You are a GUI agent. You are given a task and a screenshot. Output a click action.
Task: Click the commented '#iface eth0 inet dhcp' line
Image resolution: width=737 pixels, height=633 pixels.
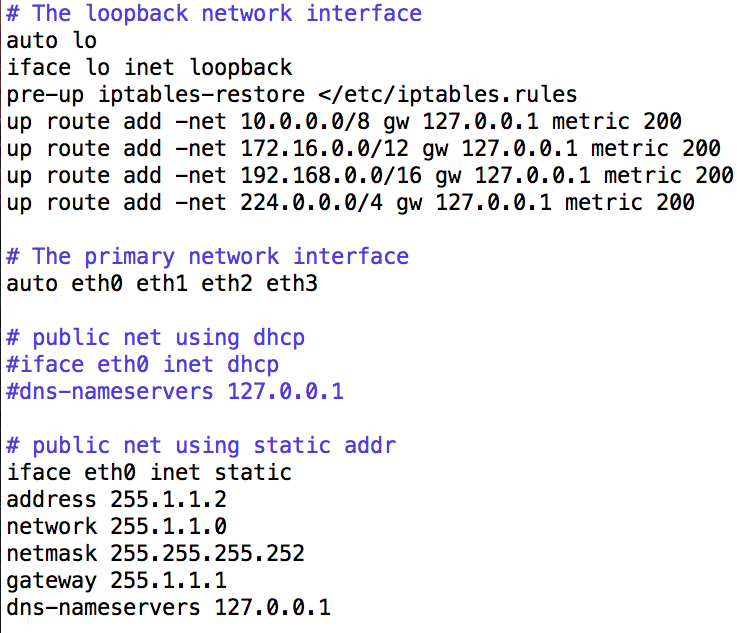coord(143,365)
